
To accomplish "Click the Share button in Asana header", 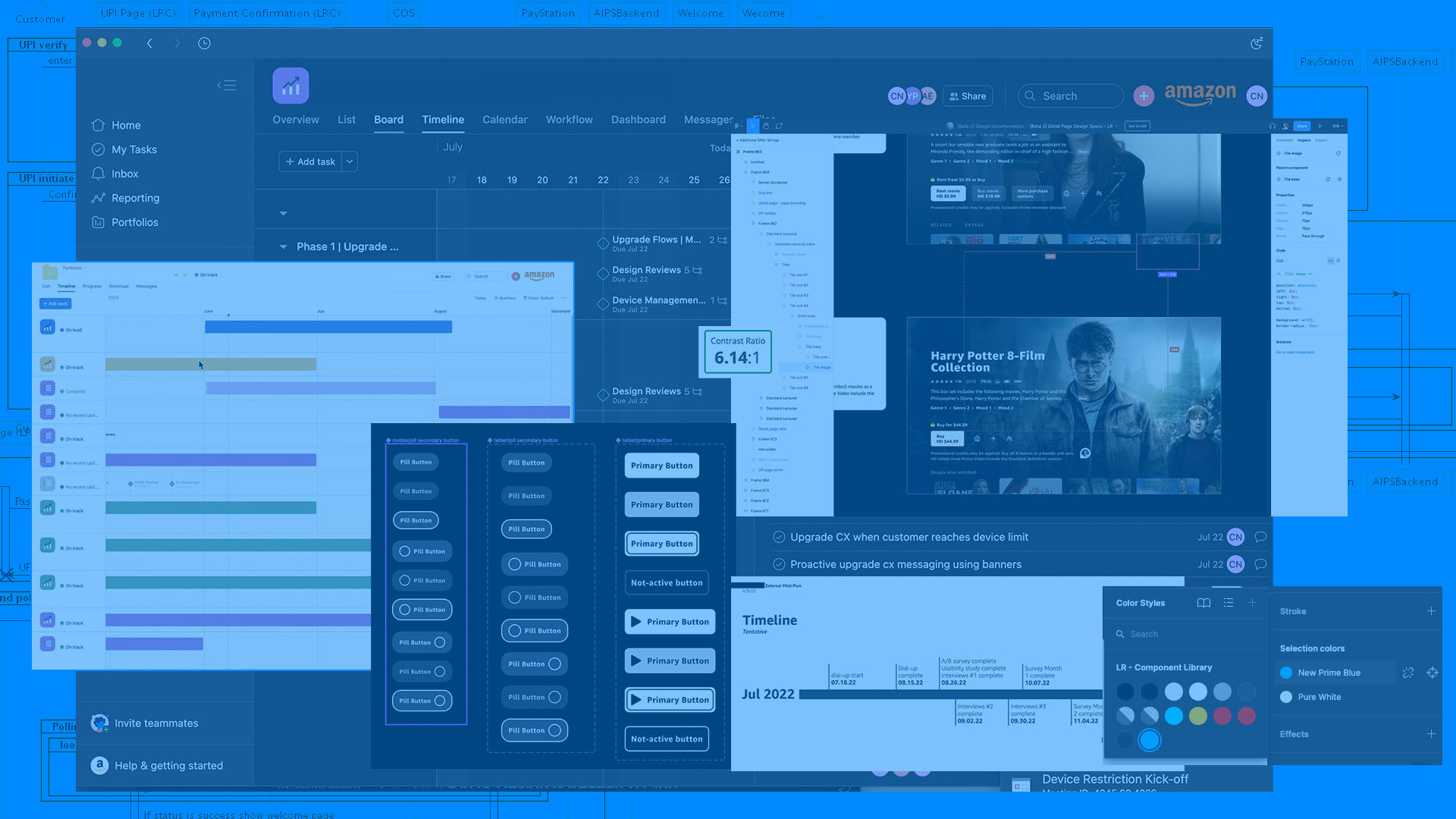I will pyautogui.click(x=968, y=96).
